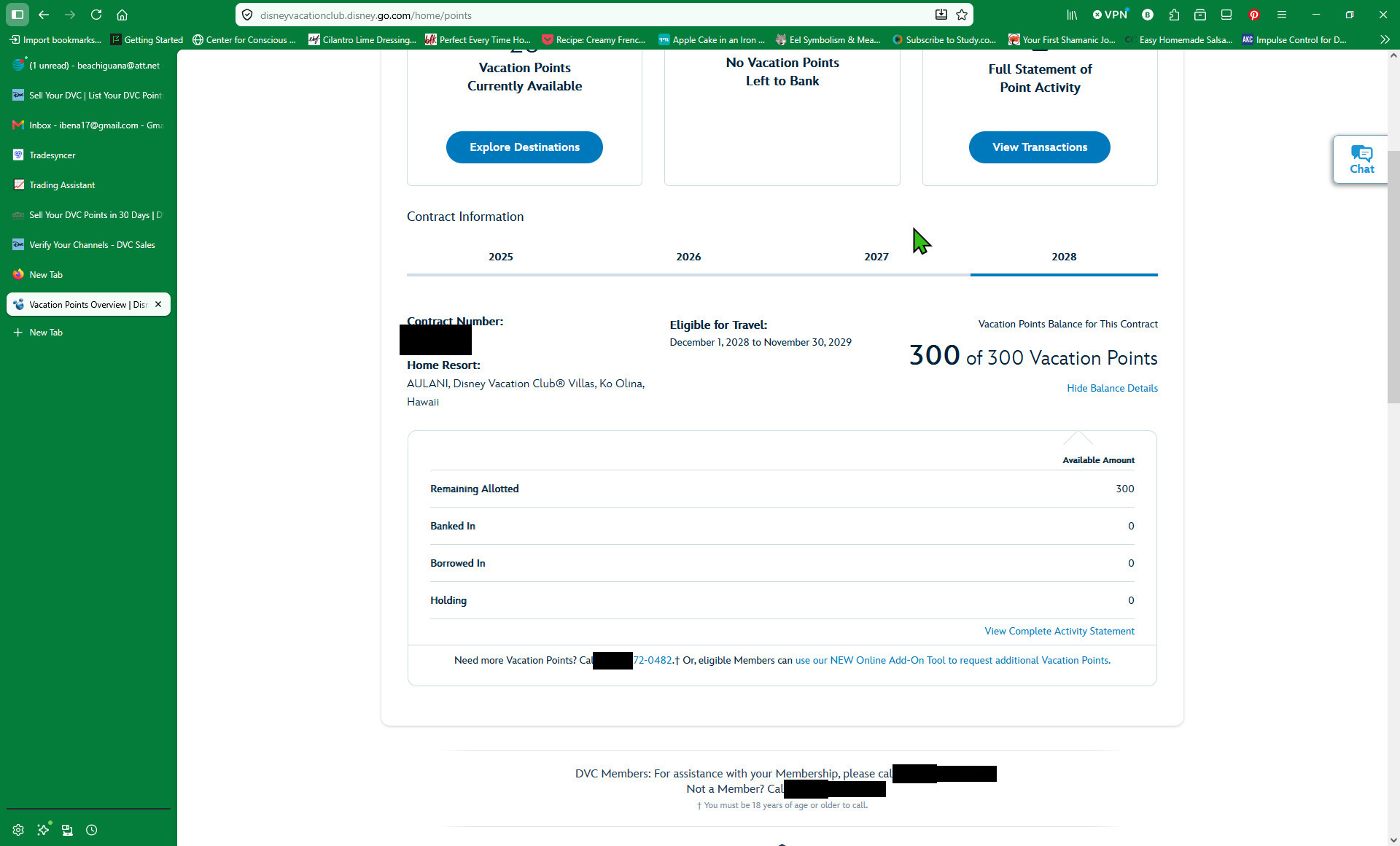The width and height of the screenshot is (1400, 846).
Task: Open Recipe: Creamy French bookmark
Action: [594, 39]
